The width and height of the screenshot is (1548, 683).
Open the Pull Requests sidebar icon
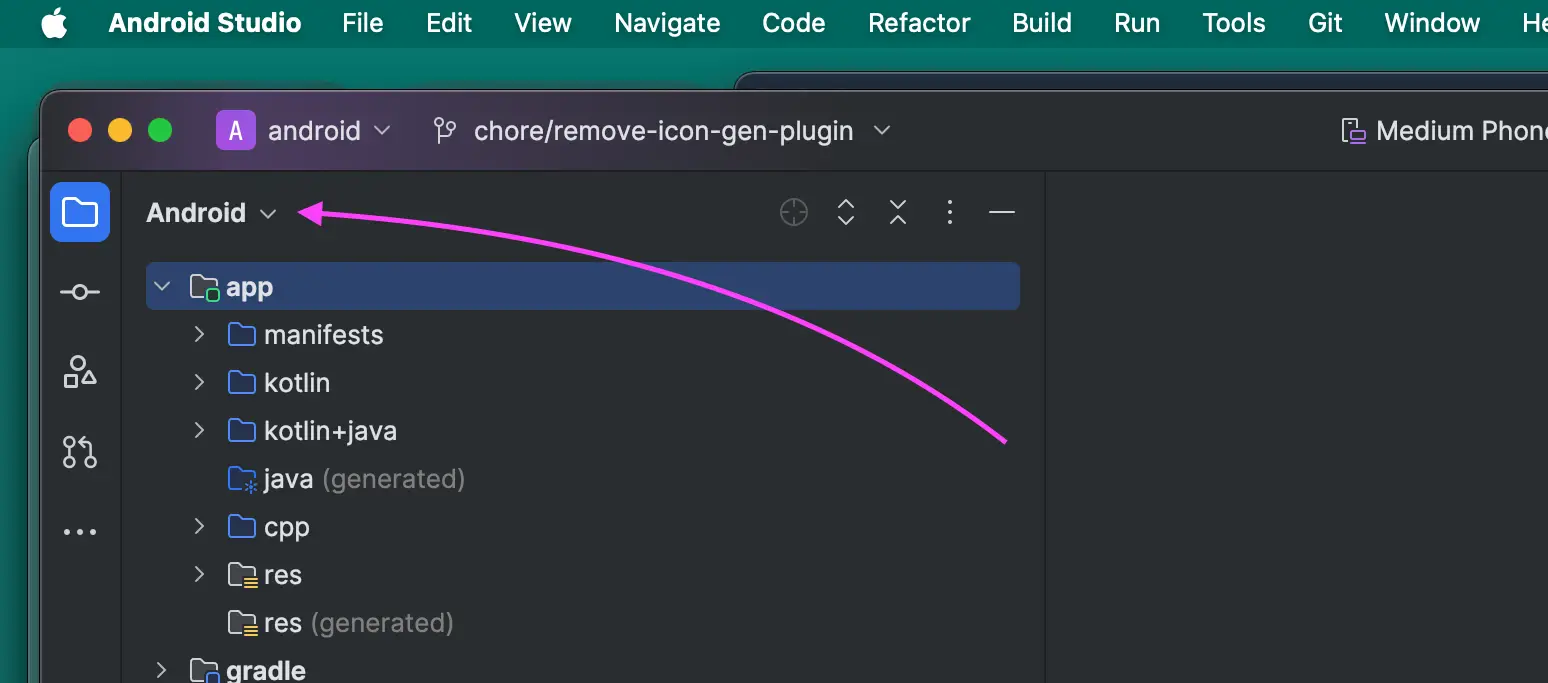[80, 452]
